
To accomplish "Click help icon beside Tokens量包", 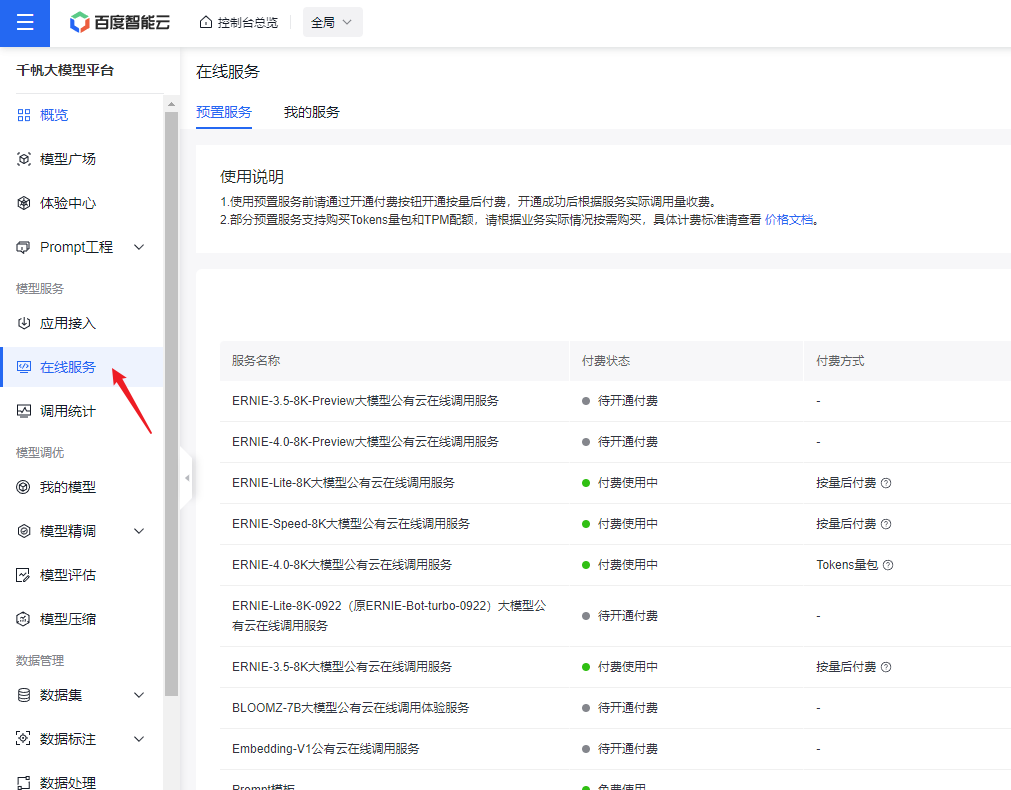I will (888, 565).
